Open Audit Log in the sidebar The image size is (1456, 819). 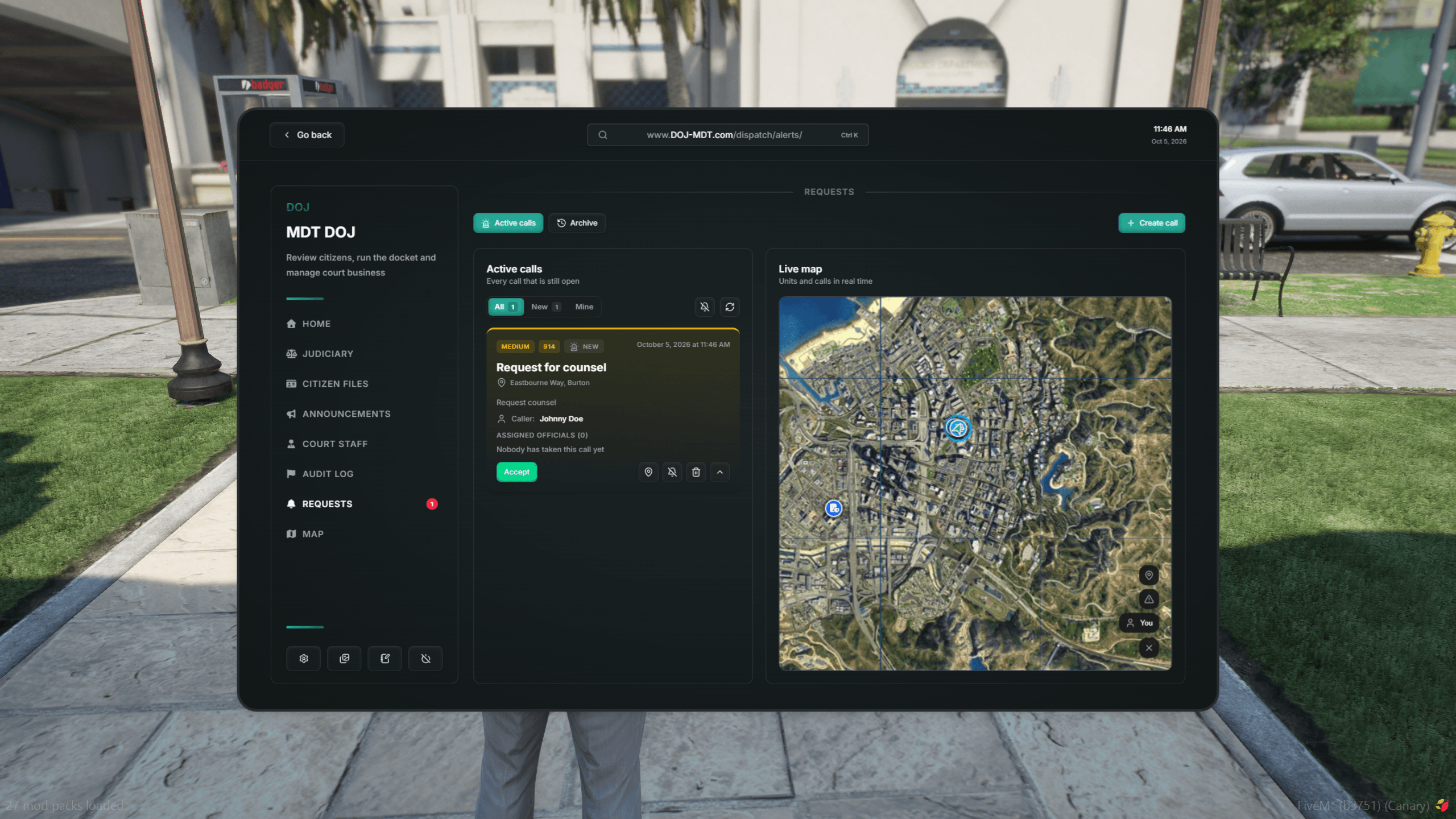[320, 474]
